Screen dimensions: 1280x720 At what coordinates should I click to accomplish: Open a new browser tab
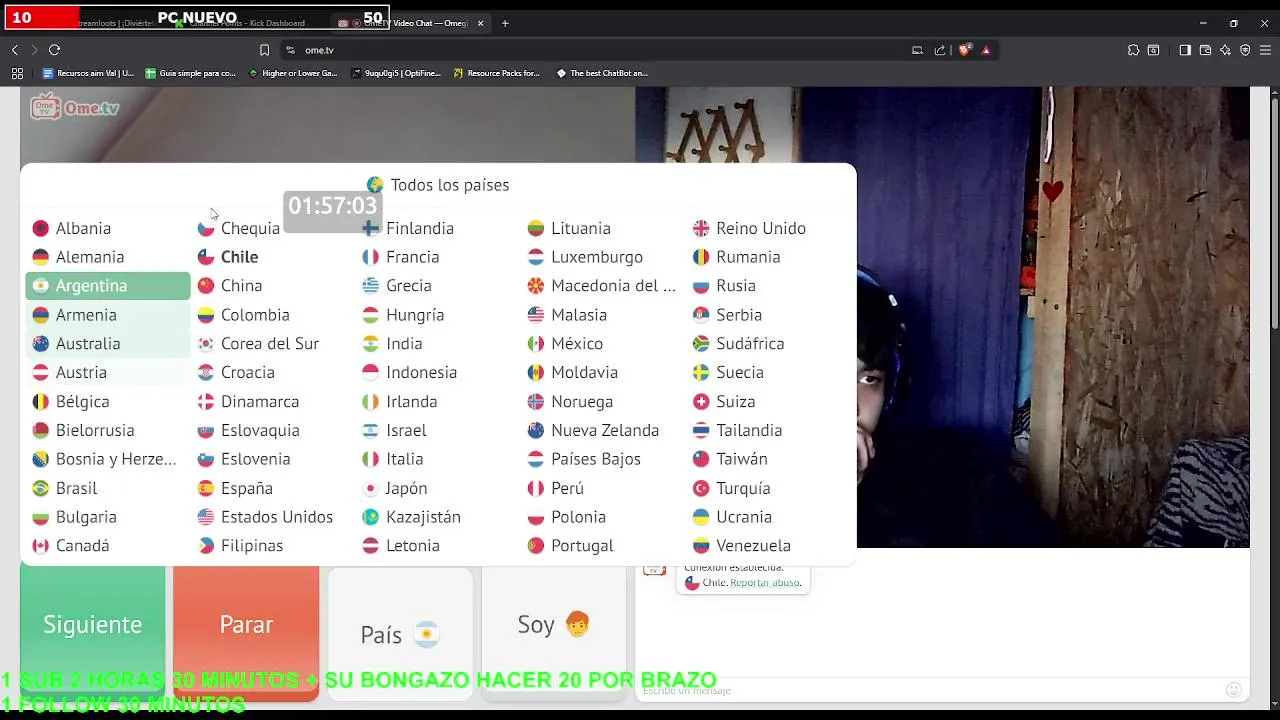tap(505, 23)
